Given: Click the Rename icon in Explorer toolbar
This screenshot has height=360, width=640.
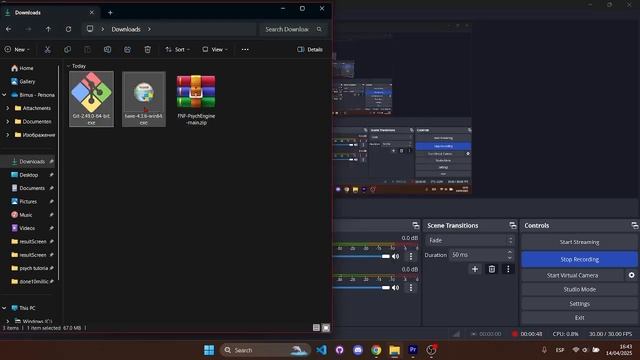Looking at the screenshot, I should pyautogui.click(x=107, y=49).
